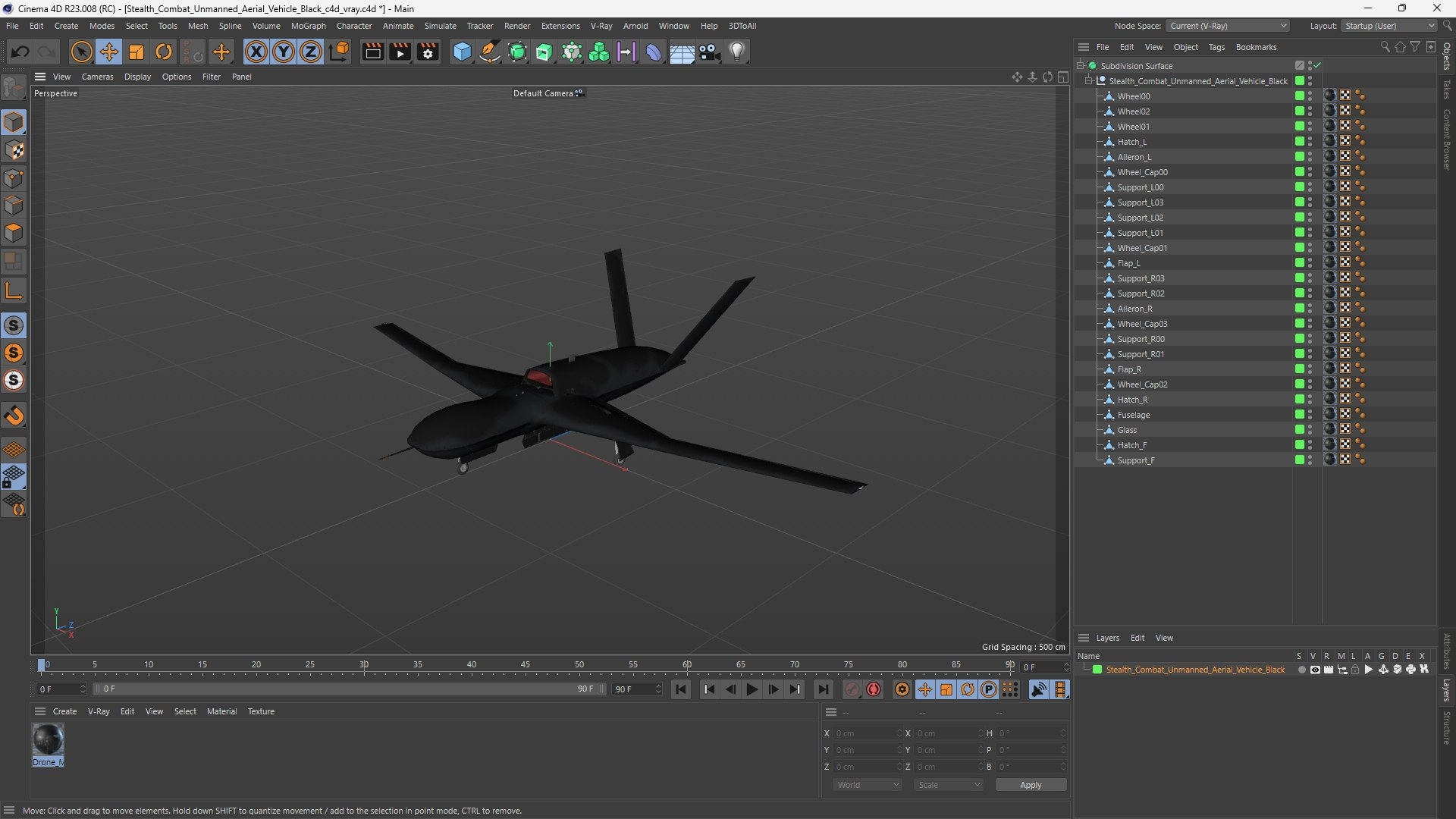
Task: Select the Move tool in the toolbar
Action: 109,52
